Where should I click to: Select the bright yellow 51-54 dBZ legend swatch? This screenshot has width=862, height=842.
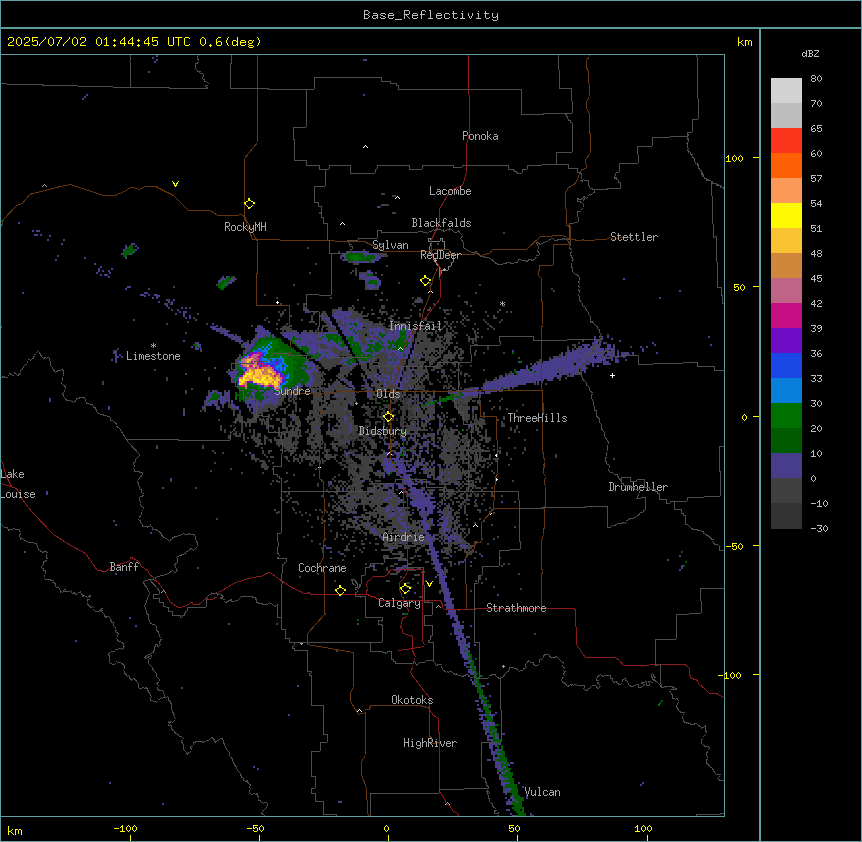tap(786, 215)
